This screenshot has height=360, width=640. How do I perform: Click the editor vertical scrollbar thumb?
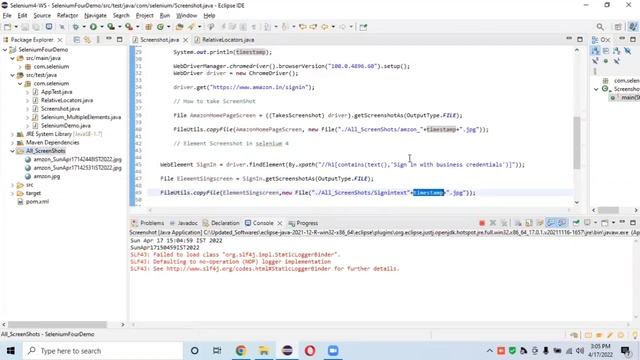click(x=576, y=143)
